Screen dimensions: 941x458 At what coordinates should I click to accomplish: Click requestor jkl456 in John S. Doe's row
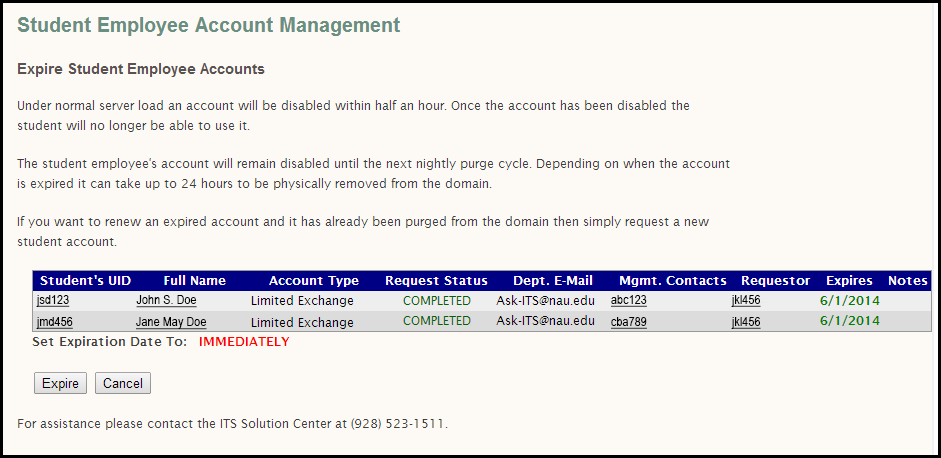click(746, 300)
